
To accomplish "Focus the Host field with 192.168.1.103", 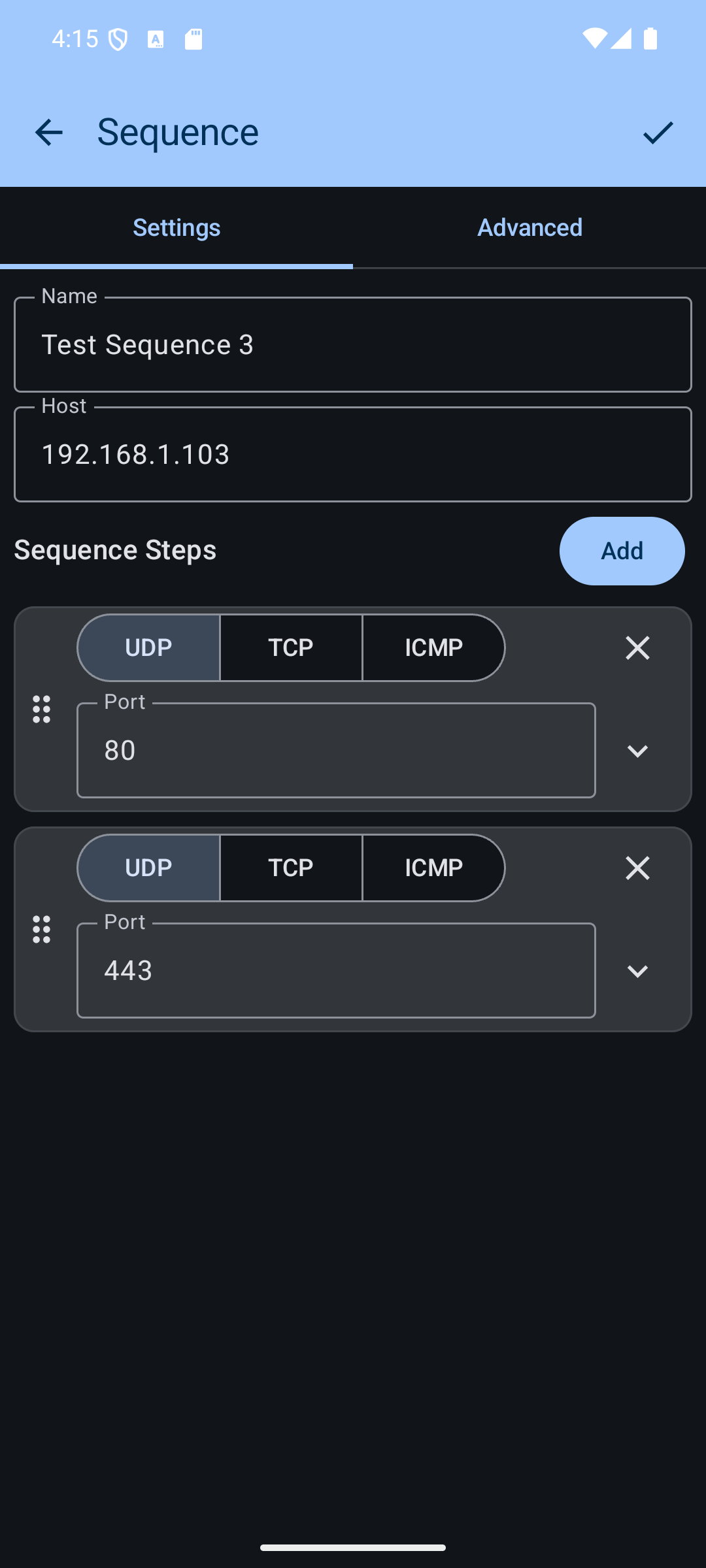I will (353, 455).
